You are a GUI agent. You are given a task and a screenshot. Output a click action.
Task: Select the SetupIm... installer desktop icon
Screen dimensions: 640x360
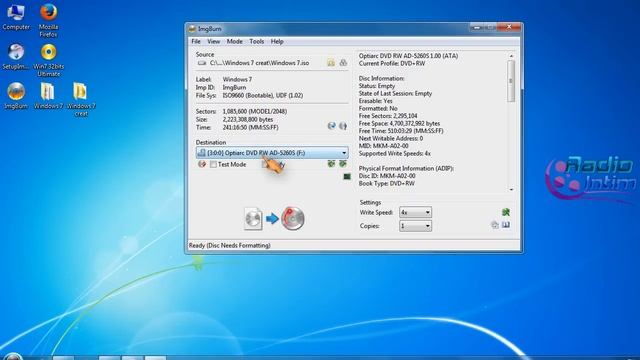(x=16, y=56)
